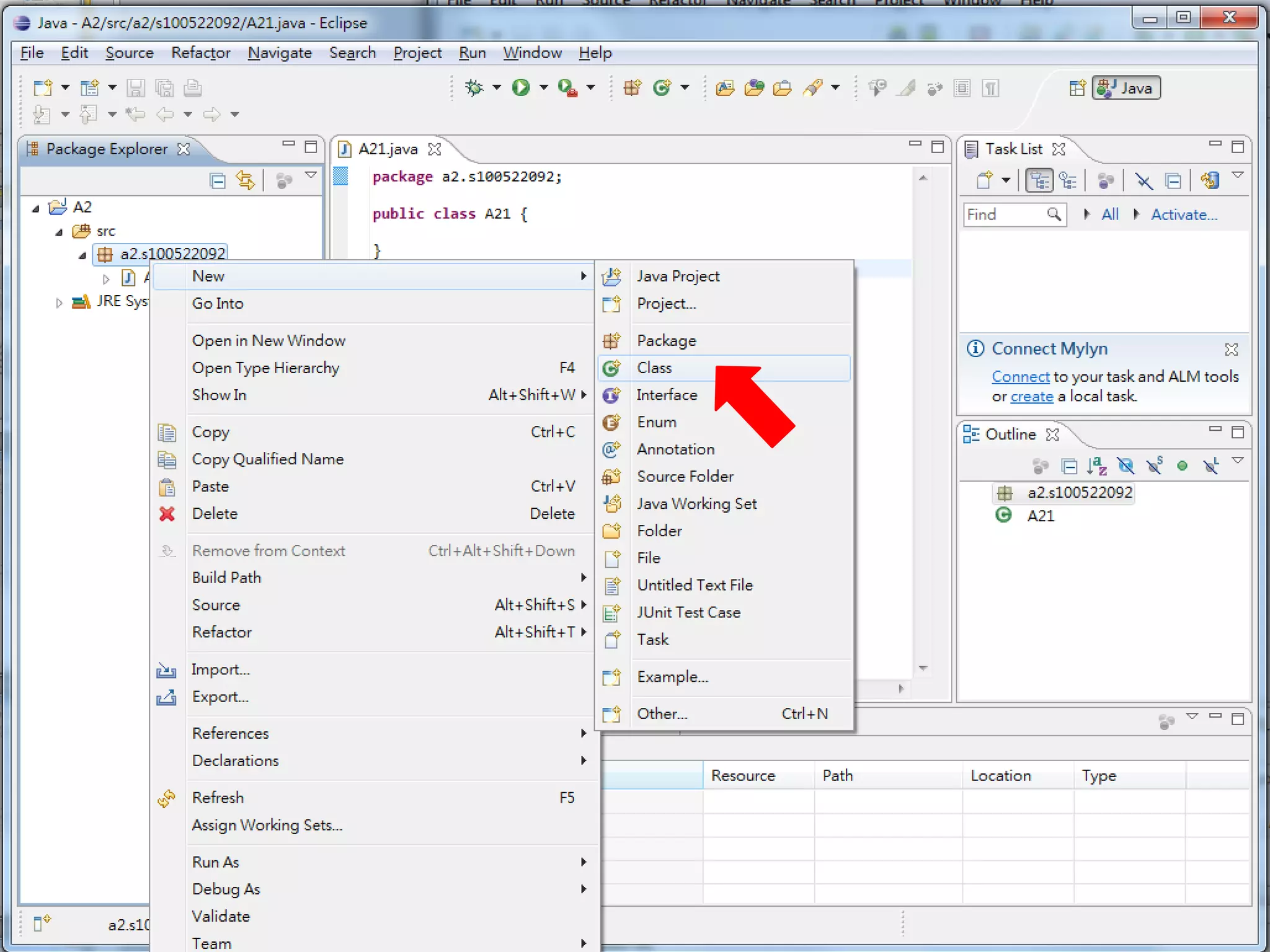Click the Run button in toolbar
1270x952 pixels.
(x=520, y=88)
